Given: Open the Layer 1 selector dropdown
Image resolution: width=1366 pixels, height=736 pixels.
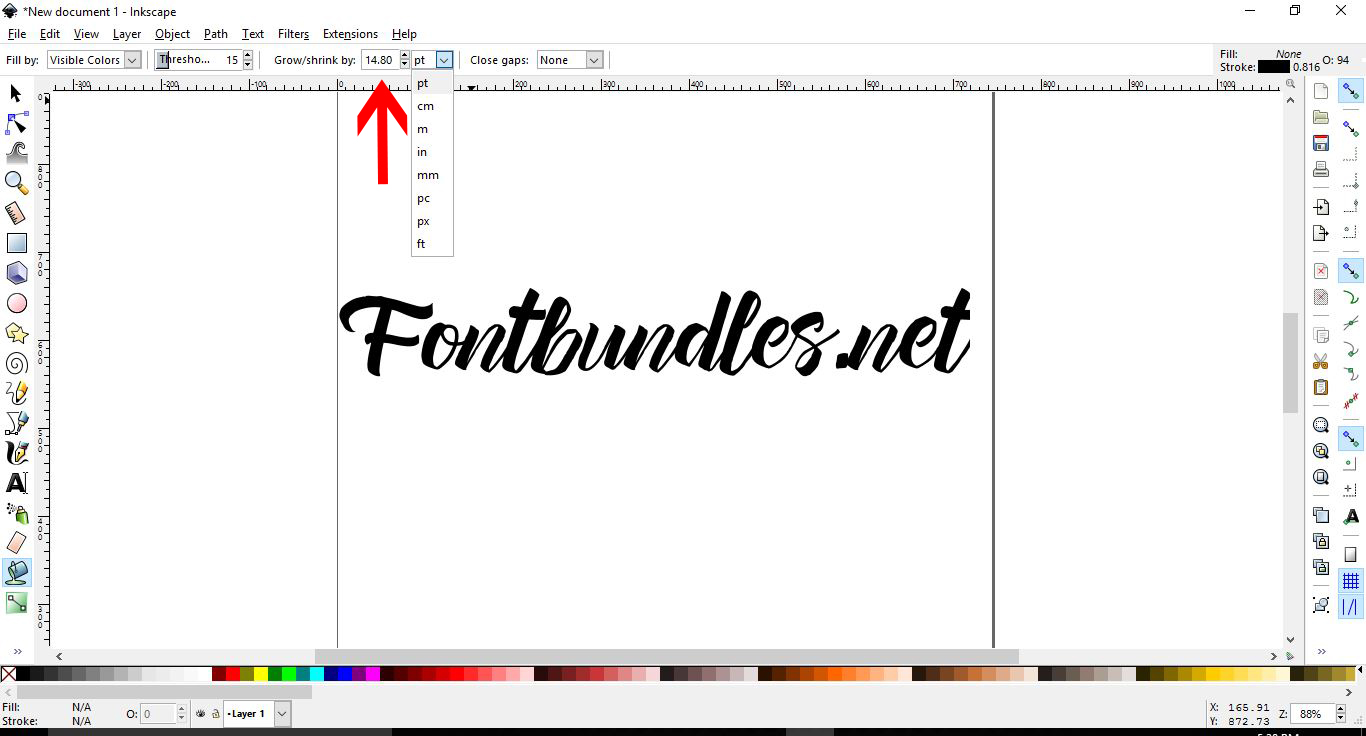Looking at the screenshot, I should [258, 714].
